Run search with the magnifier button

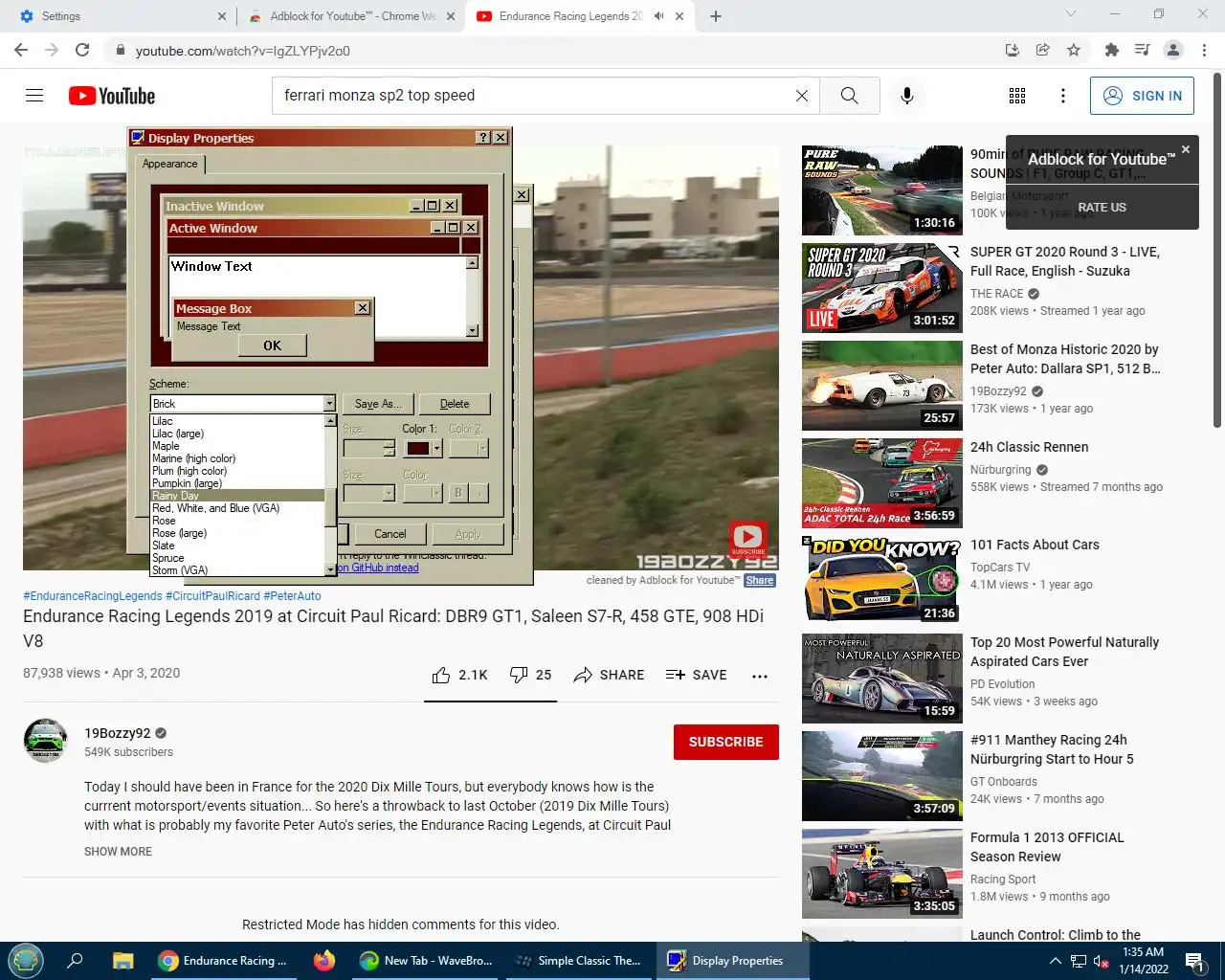pyautogui.click(x=849, y=96)
